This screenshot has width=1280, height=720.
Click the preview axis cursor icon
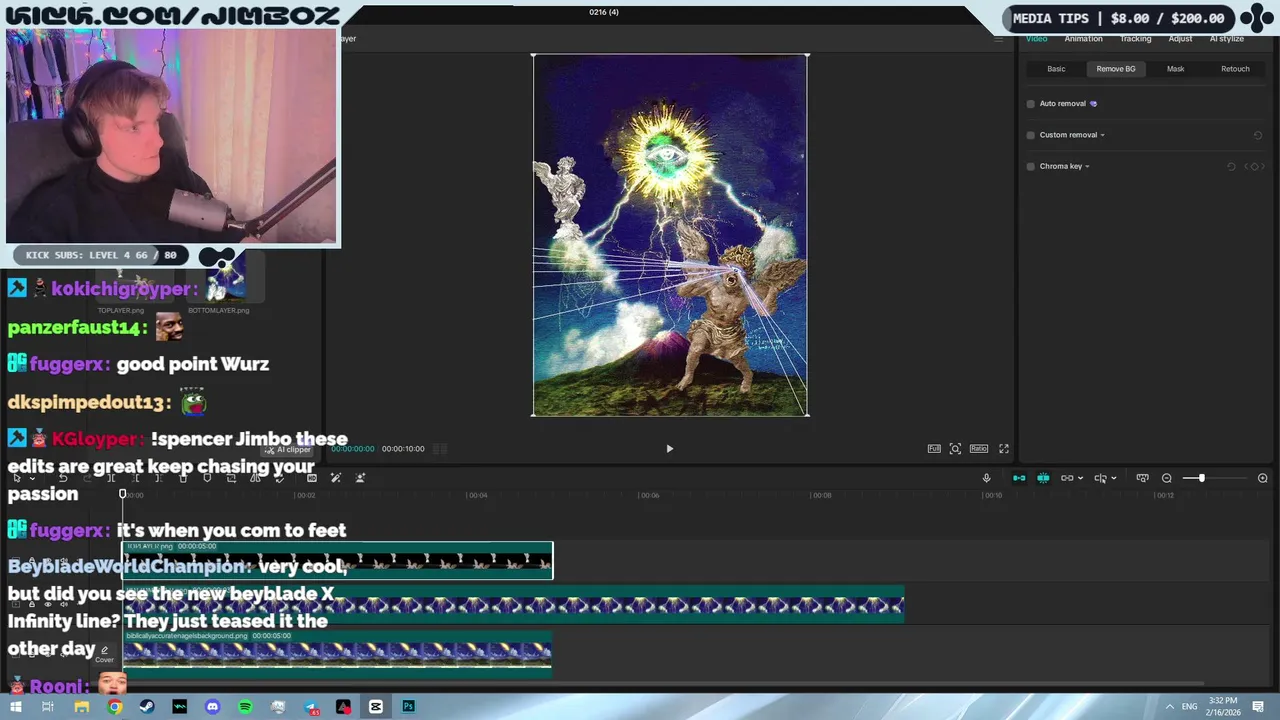point(1100,478)
